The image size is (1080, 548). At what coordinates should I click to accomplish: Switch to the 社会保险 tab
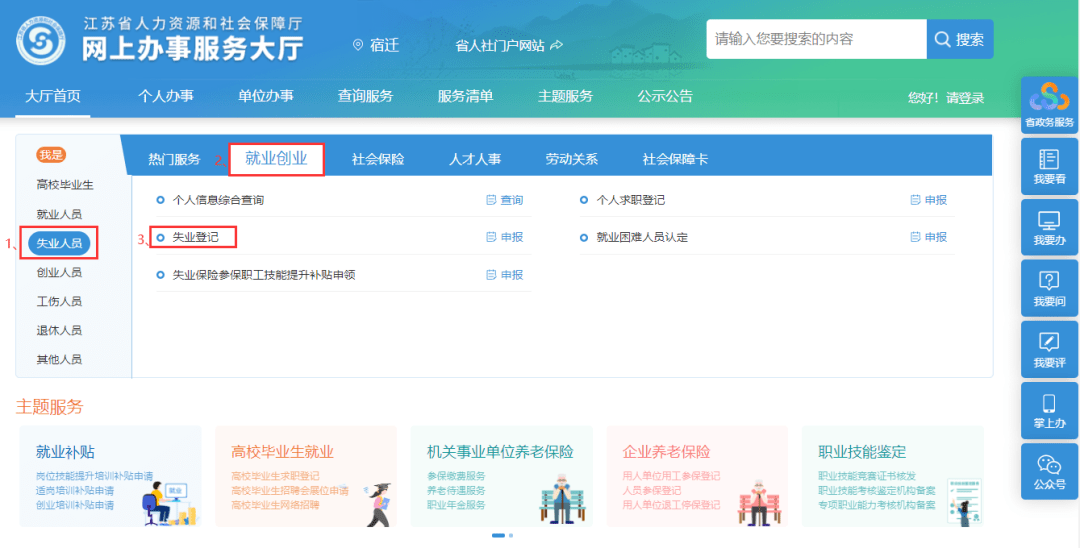pyautogui.click(x=378, y=160)
